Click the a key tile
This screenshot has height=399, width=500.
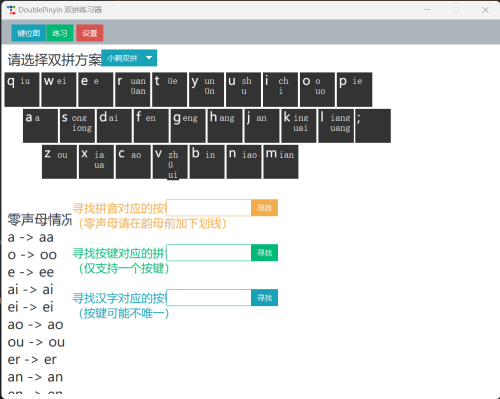(40, 126)
